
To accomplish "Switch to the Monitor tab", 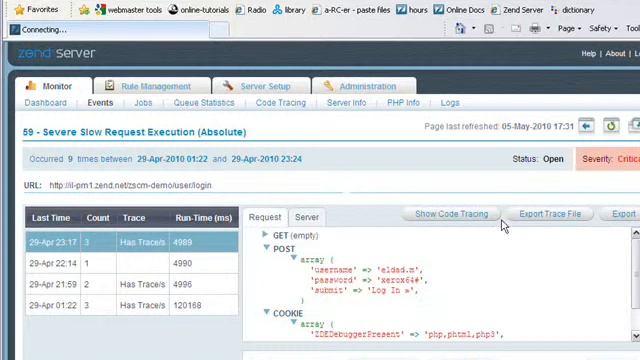I will pos(53,86).
